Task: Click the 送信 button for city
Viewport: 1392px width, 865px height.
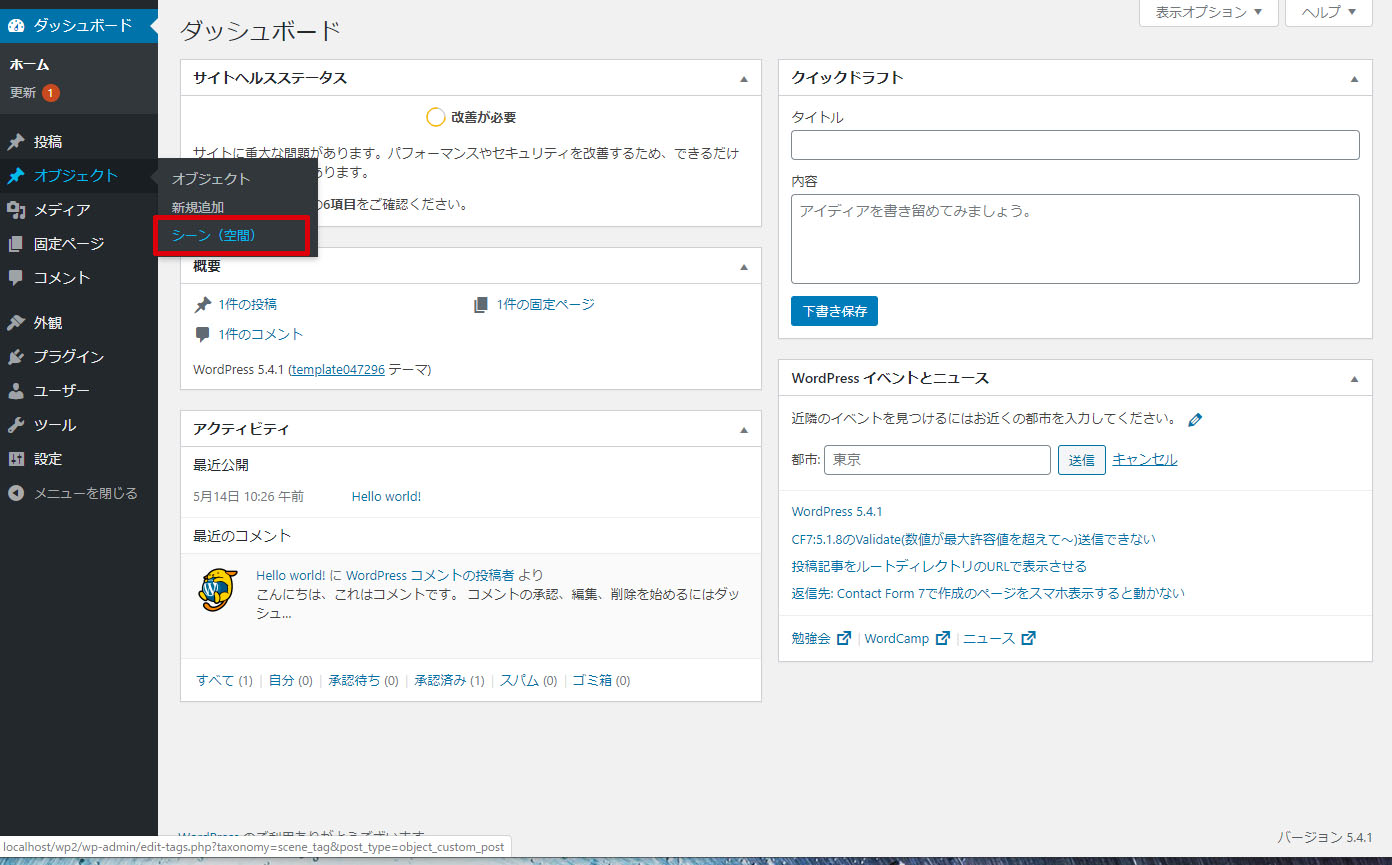Action: pos(1081,460)
